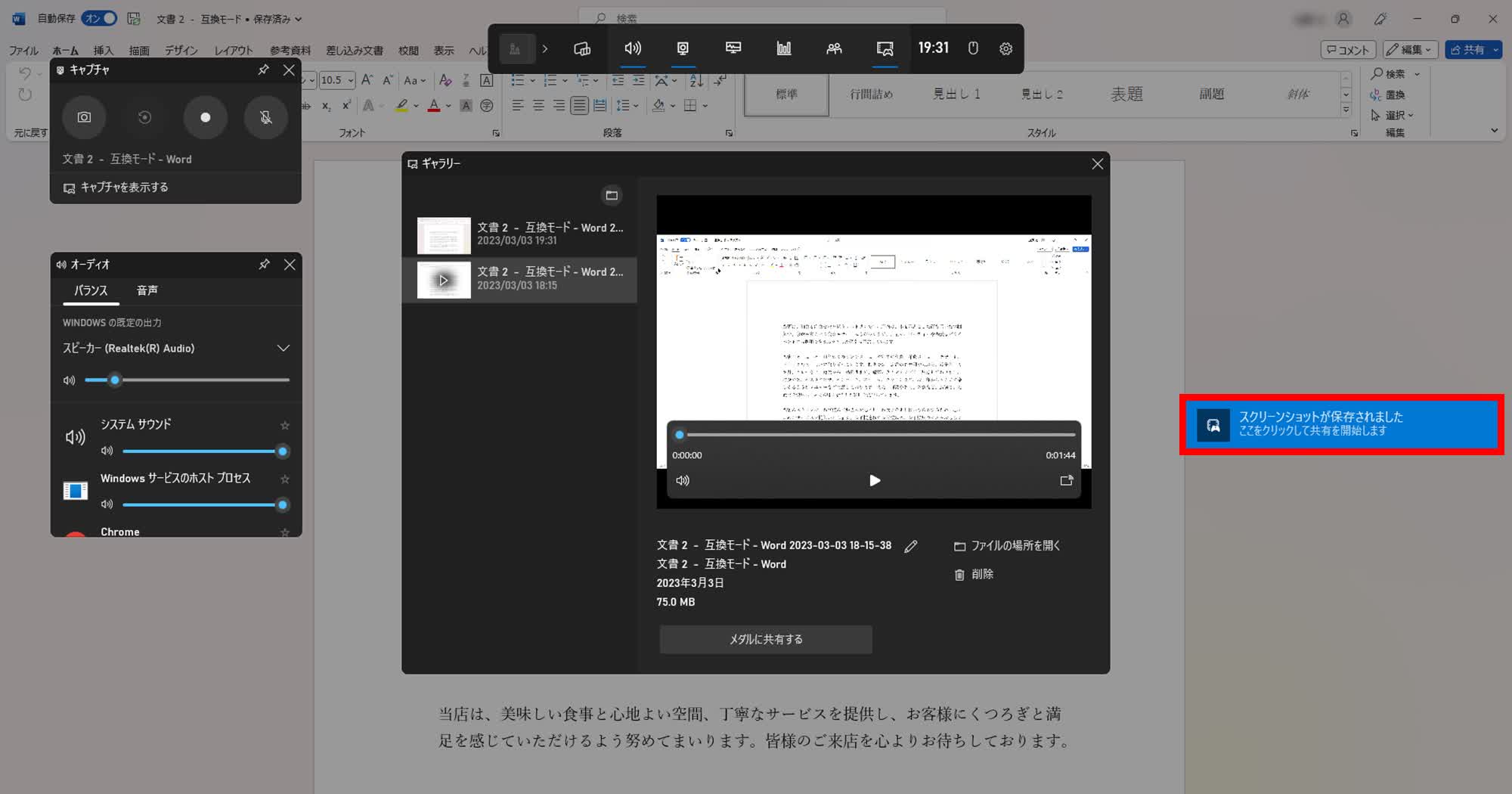Open the Word Review (校閲) tab
Image resolution: width=1512 pixels, height=794 pixels.
click(408, 50)
